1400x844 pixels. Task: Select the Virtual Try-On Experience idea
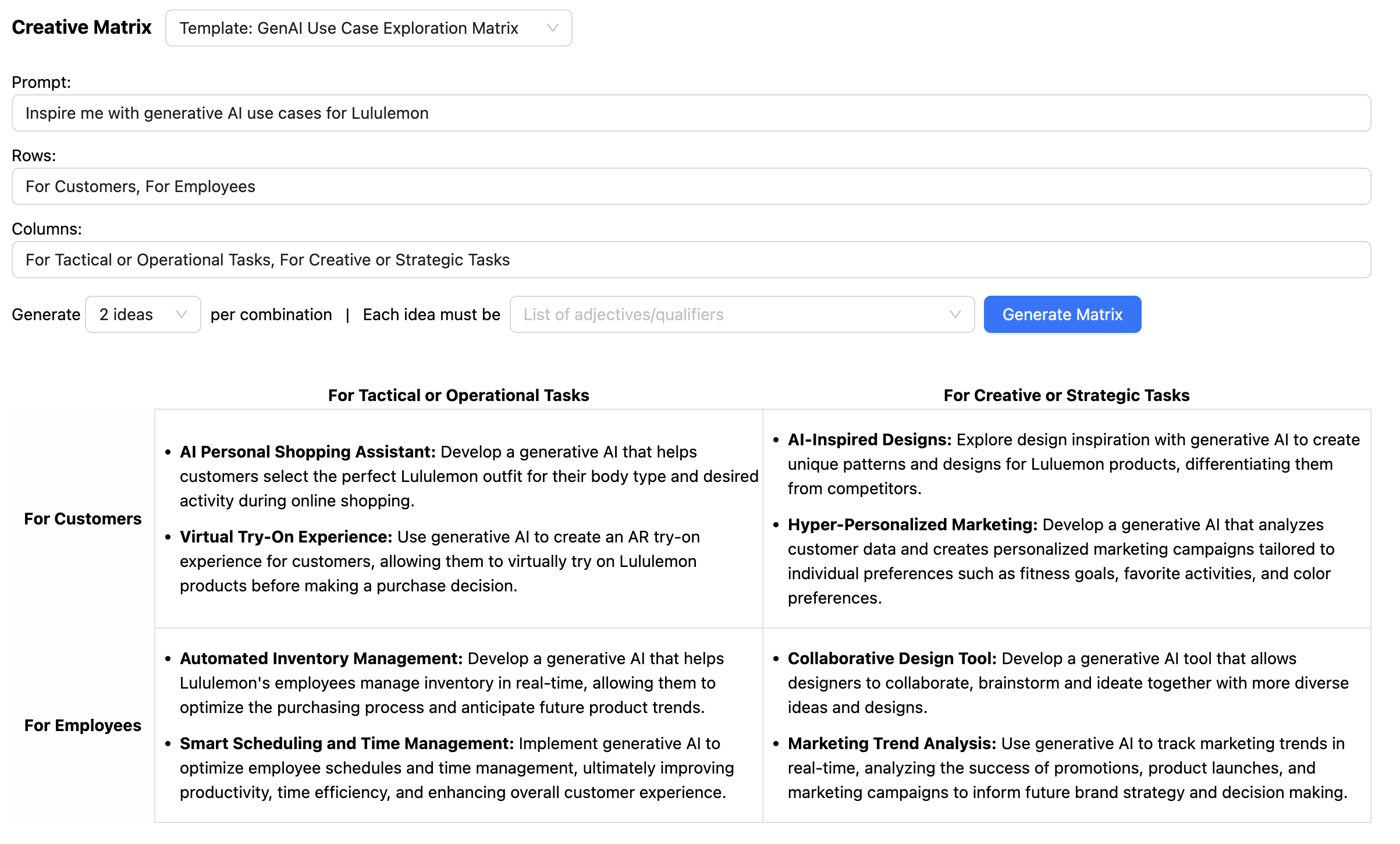[x=286, y=537]
